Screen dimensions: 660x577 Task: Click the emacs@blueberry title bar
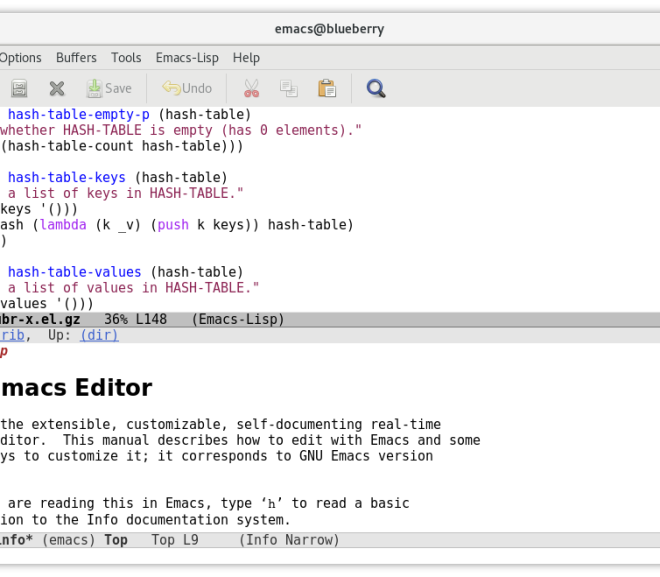coord(330,29)
